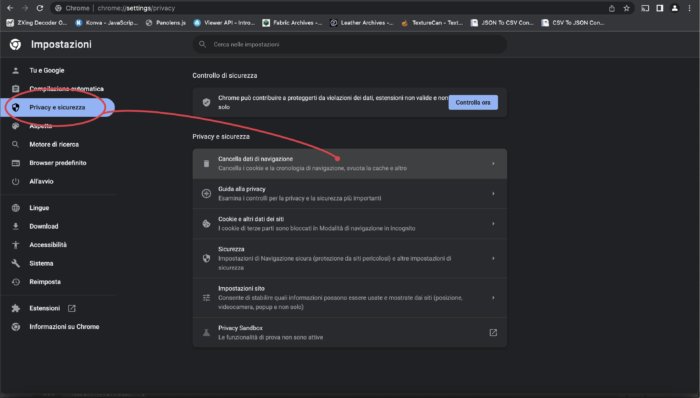Viewport: 700px width, 398px height.
Task: Click the cast media icon in toolbar
Action: (645, 8)
